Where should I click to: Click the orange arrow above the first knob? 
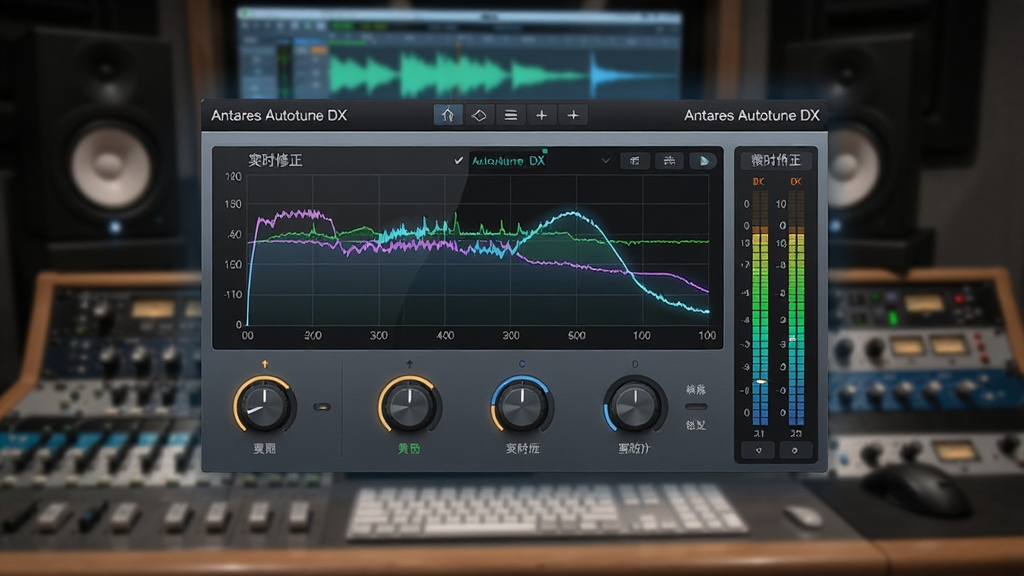(x=264, y=364)
